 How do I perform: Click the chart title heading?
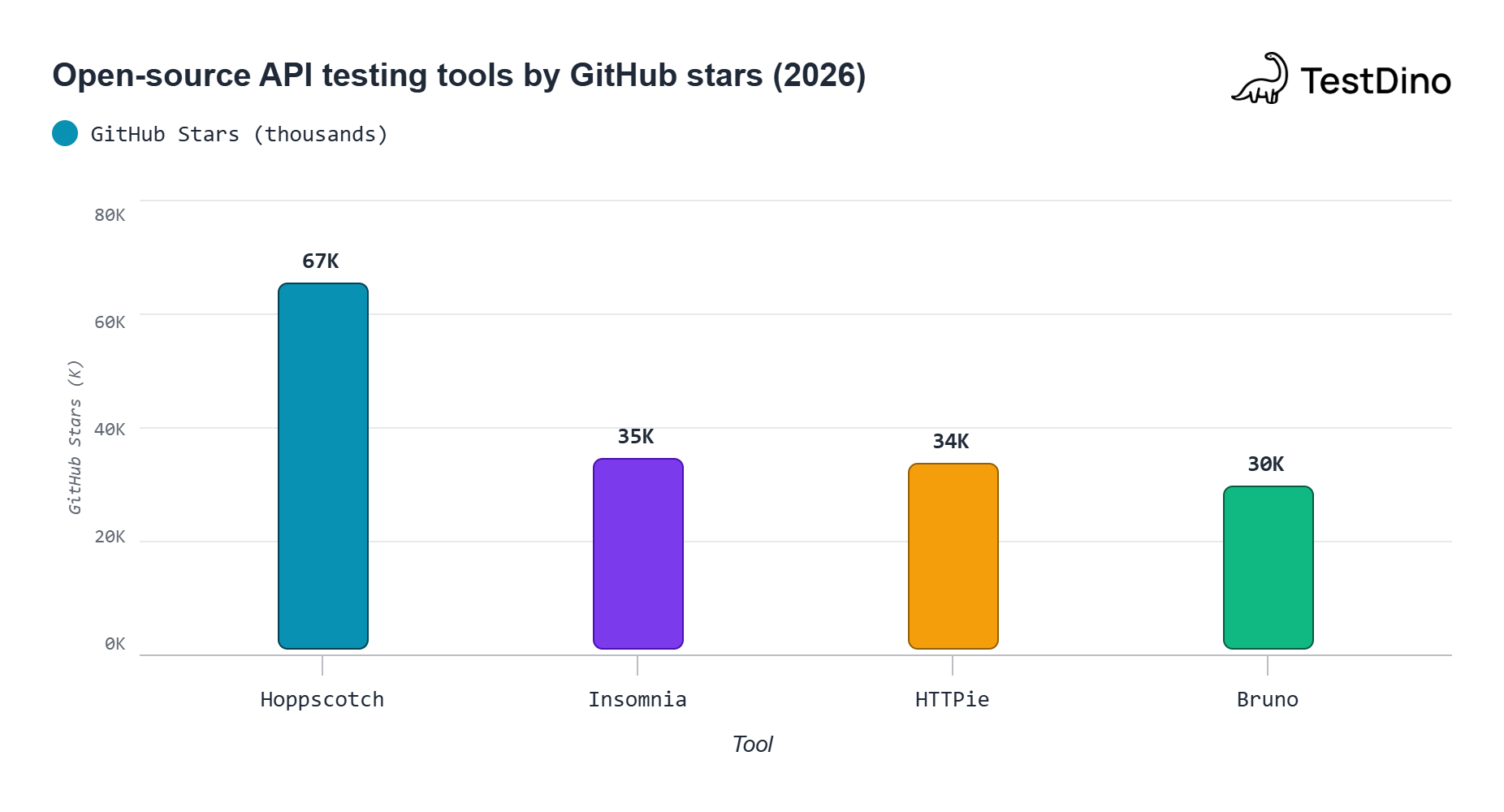pyautogui.click(x=459, y=76)
